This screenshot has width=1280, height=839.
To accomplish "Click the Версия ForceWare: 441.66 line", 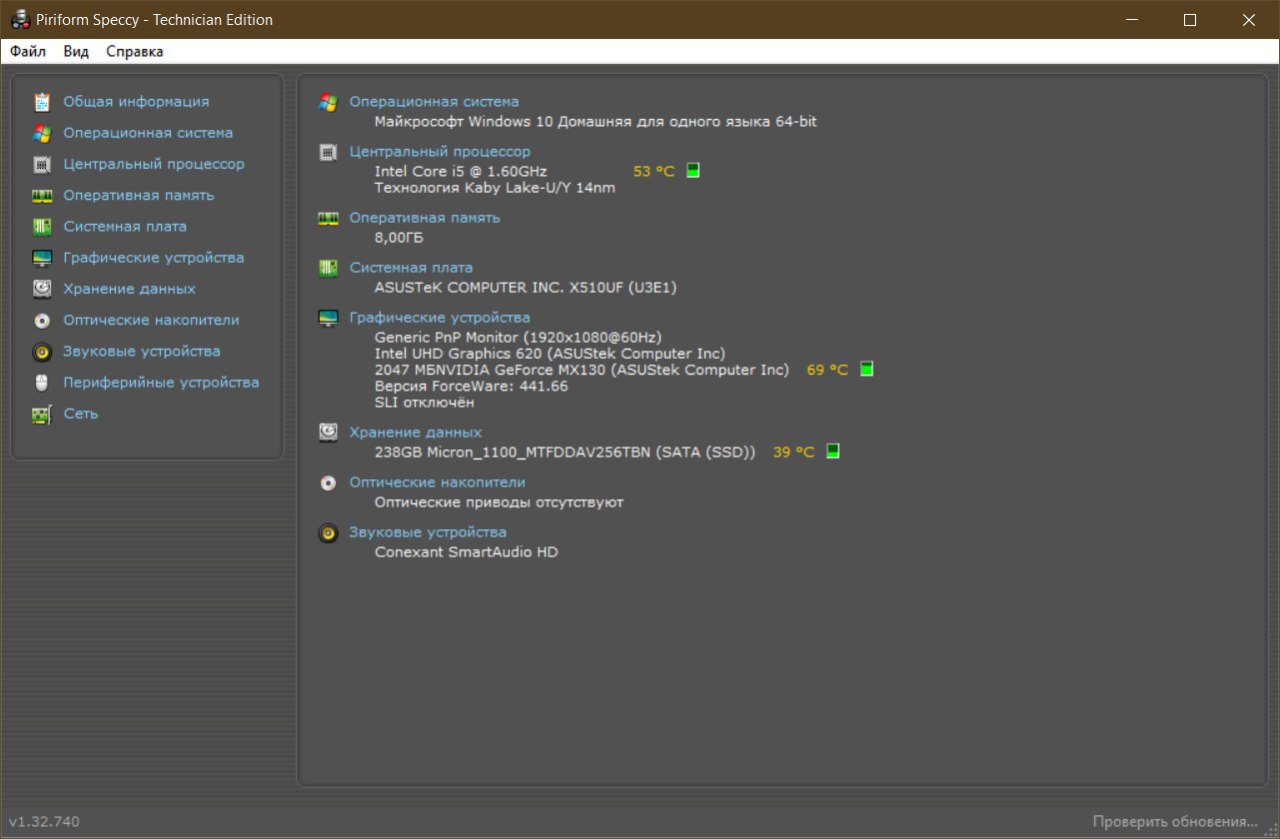I will pyautogui.click(x=471, y=386).
